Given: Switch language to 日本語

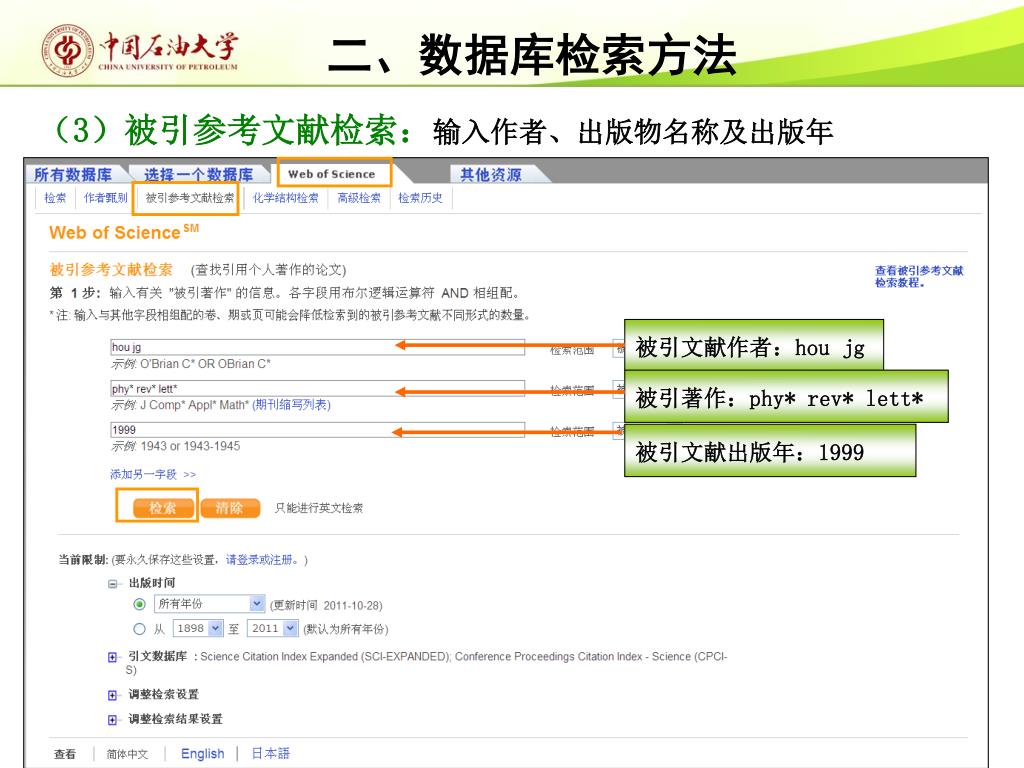Looking at the screenshot, I should tap(270, 754).
